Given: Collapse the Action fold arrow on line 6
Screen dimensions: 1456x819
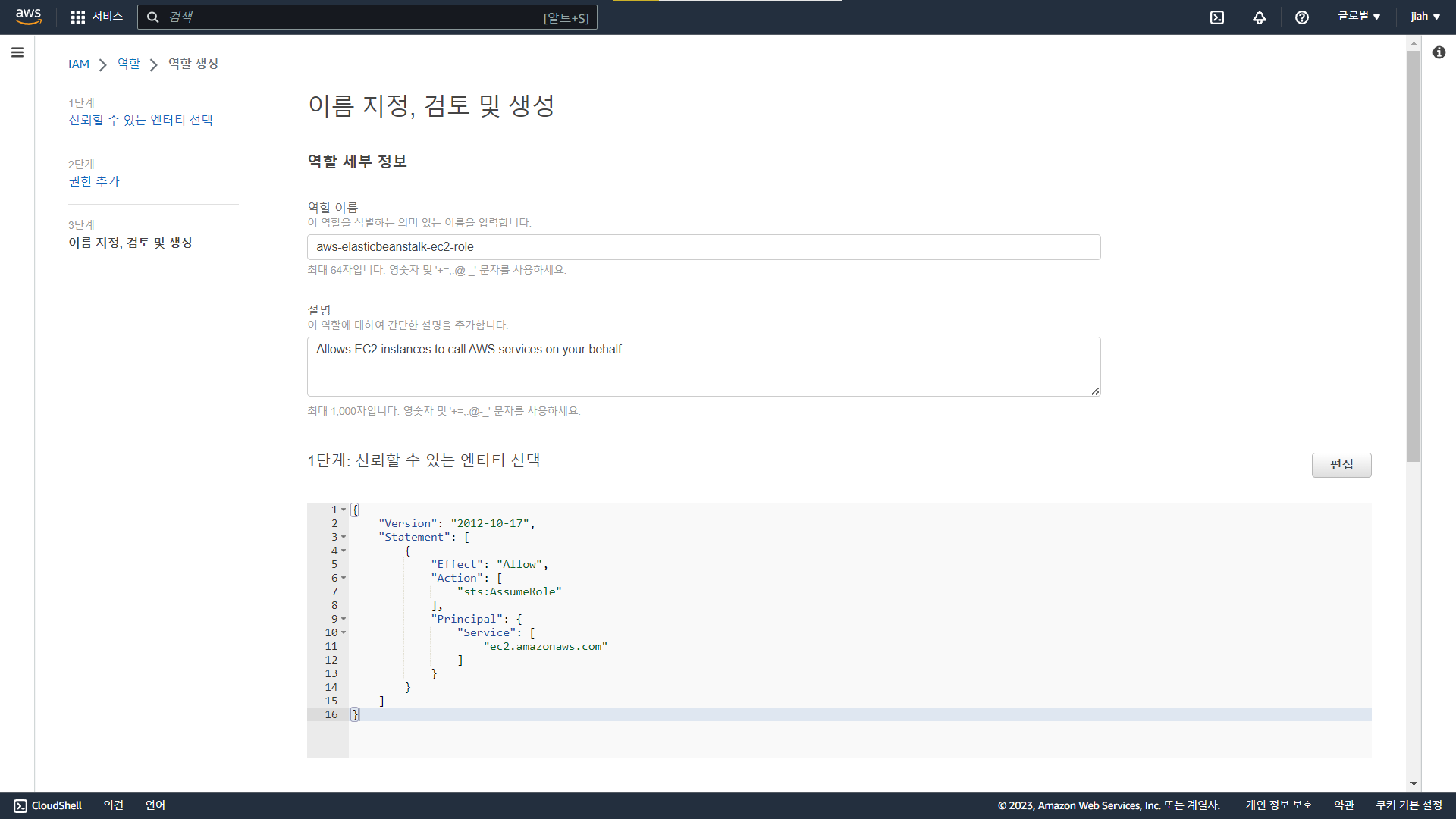Looking at the screenshot, I should coord(344,578).
